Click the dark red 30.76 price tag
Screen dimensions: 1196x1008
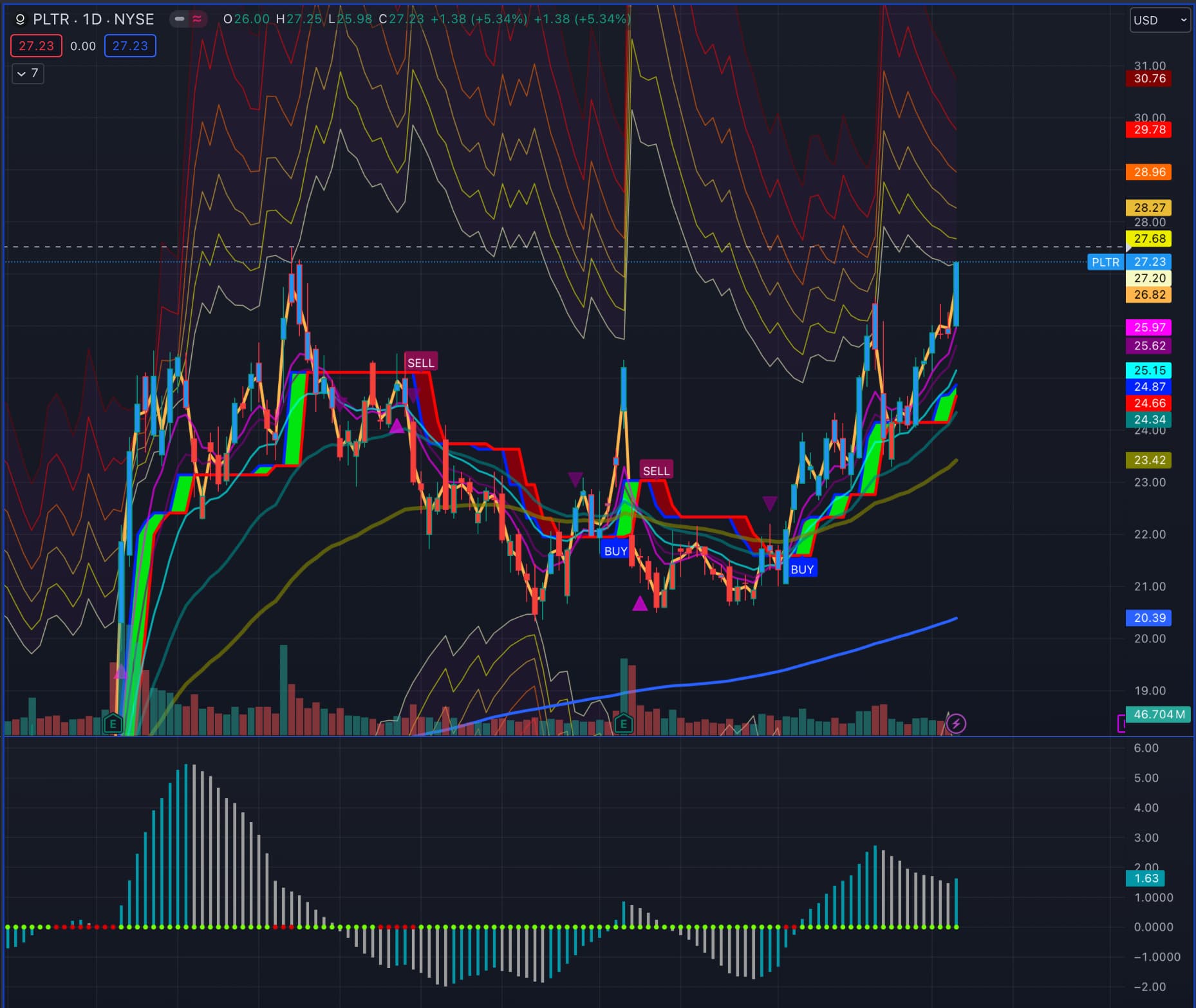(1150, 79)
